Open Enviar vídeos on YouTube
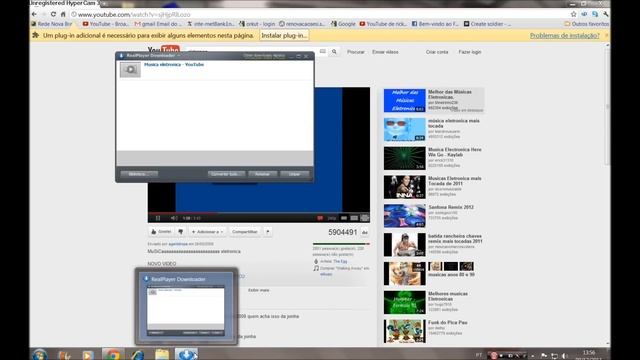 (x=385, y=52)
